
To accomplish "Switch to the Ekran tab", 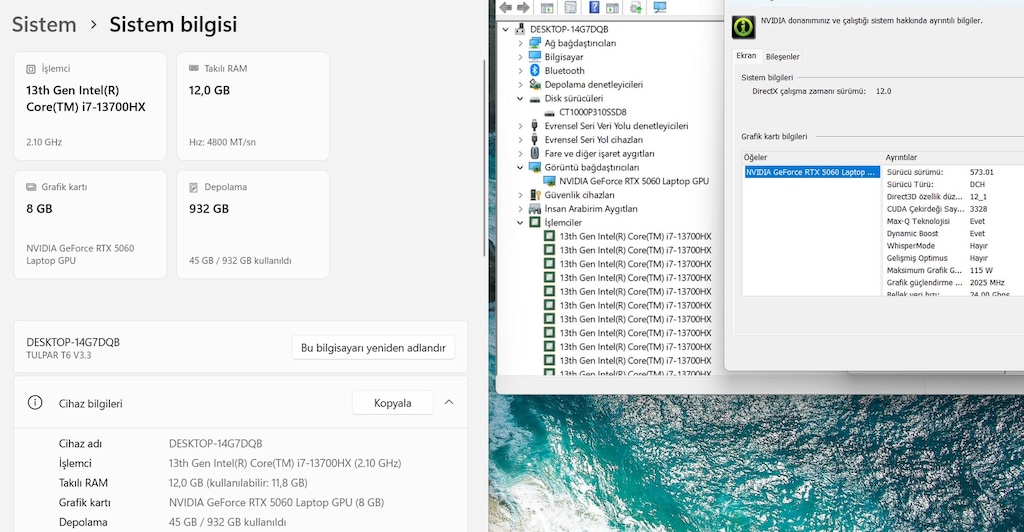I will [746, 56].
